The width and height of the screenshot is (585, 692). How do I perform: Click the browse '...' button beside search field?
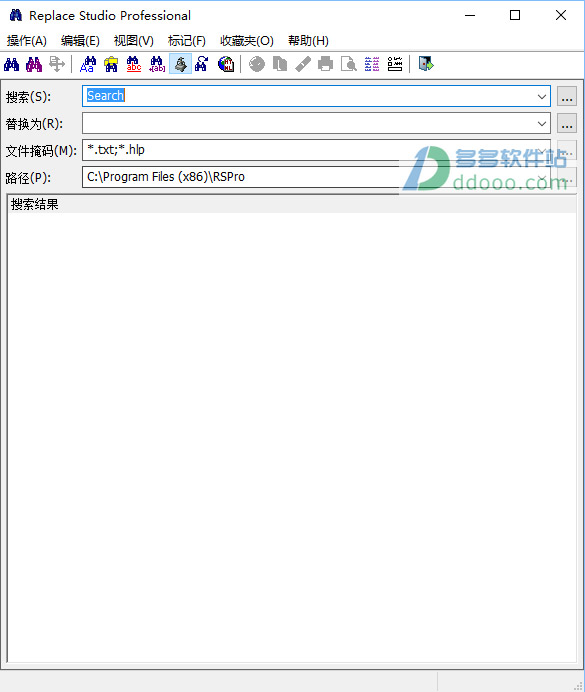(x=567, y=97)
